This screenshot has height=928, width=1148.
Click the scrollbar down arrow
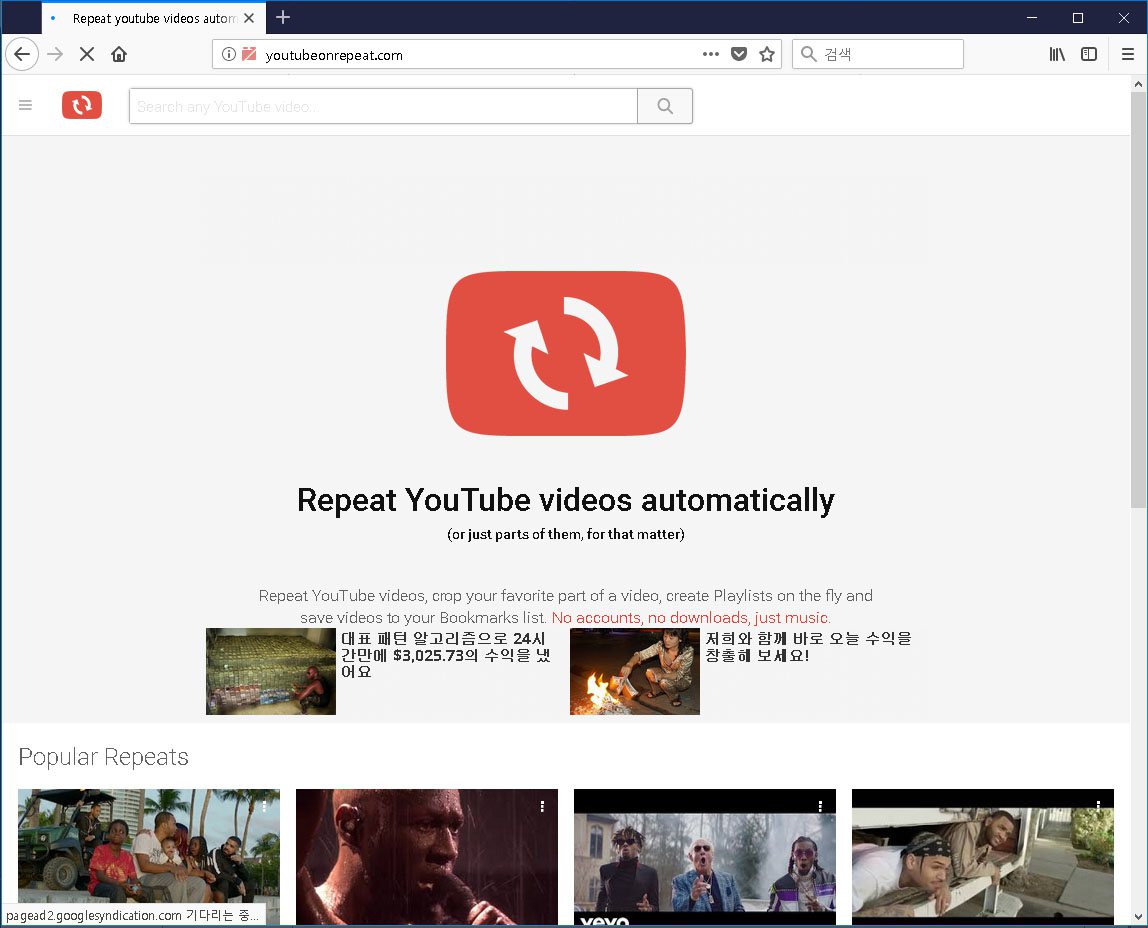click(1138, 916)
